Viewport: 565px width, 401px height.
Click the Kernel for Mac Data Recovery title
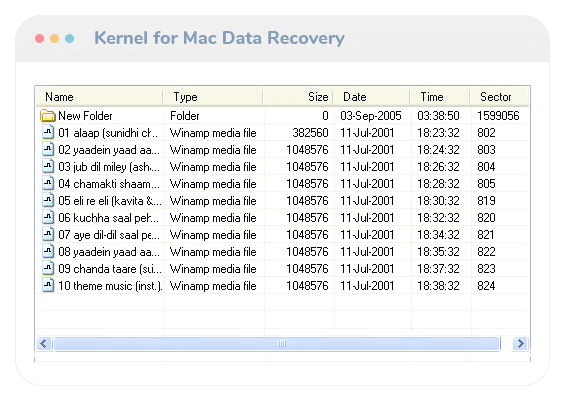(x=219, y=38)
